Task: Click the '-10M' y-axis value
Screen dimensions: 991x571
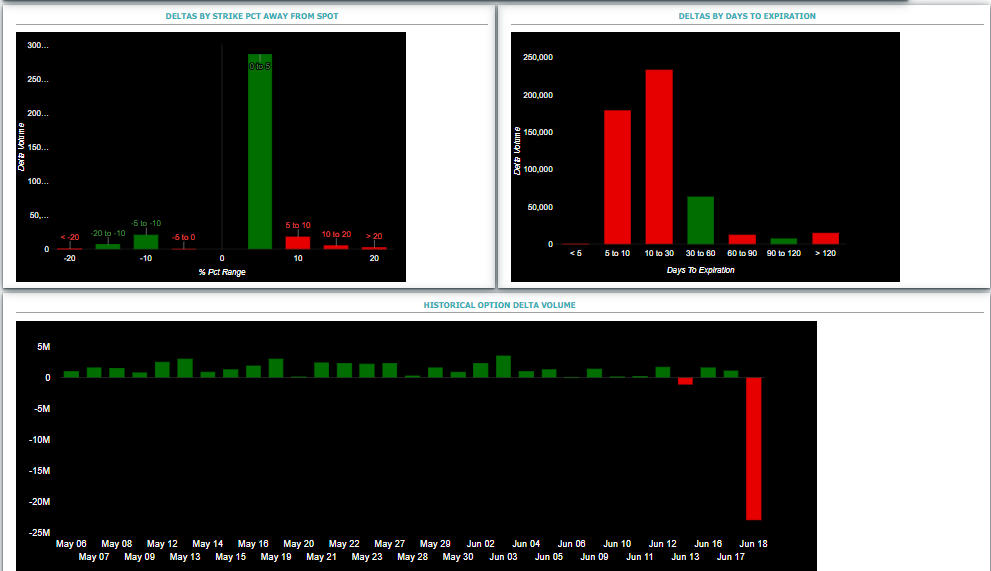Action: pyautogui.click(x=39, y=439)
